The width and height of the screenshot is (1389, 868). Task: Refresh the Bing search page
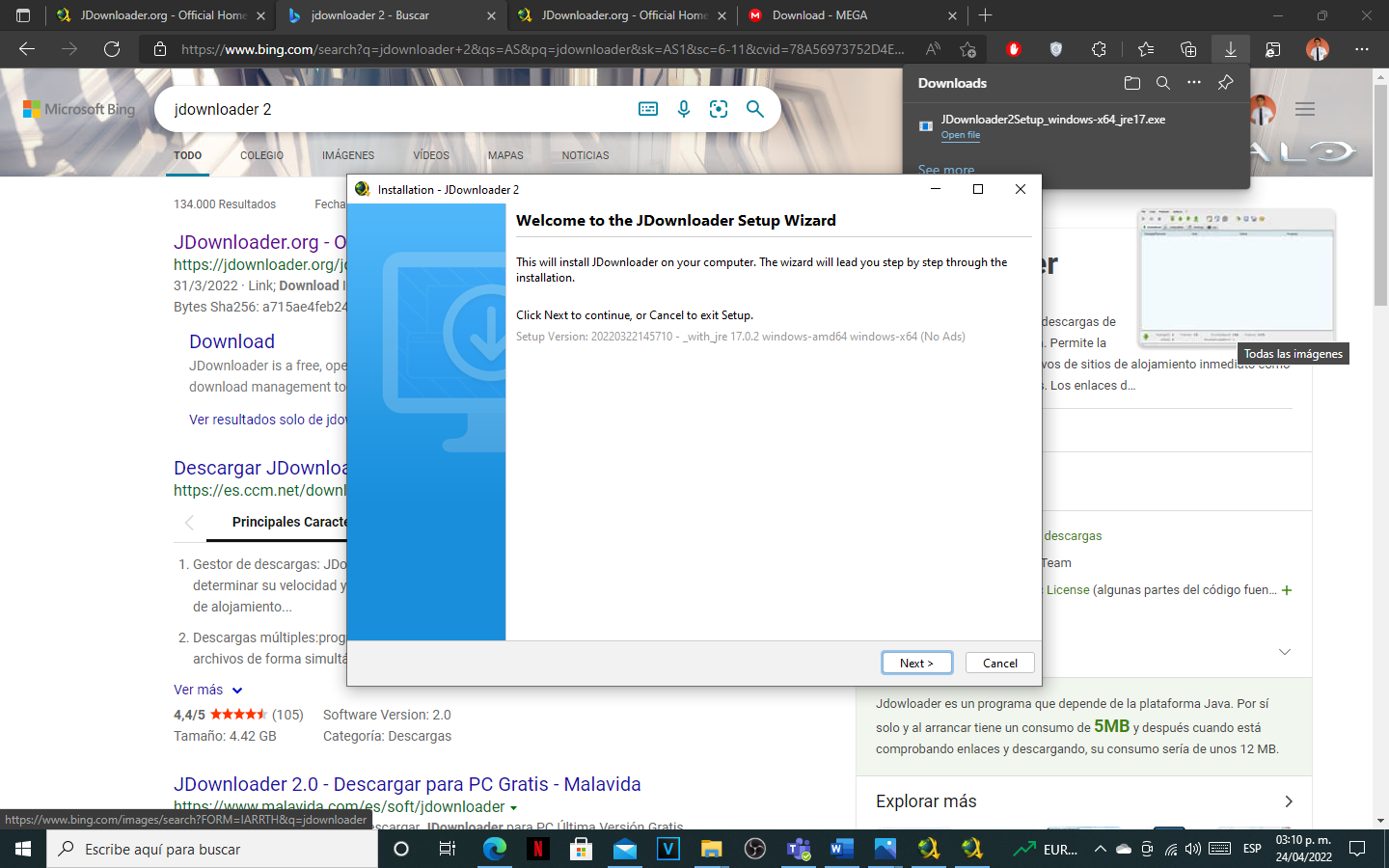(x=112, y=49)
